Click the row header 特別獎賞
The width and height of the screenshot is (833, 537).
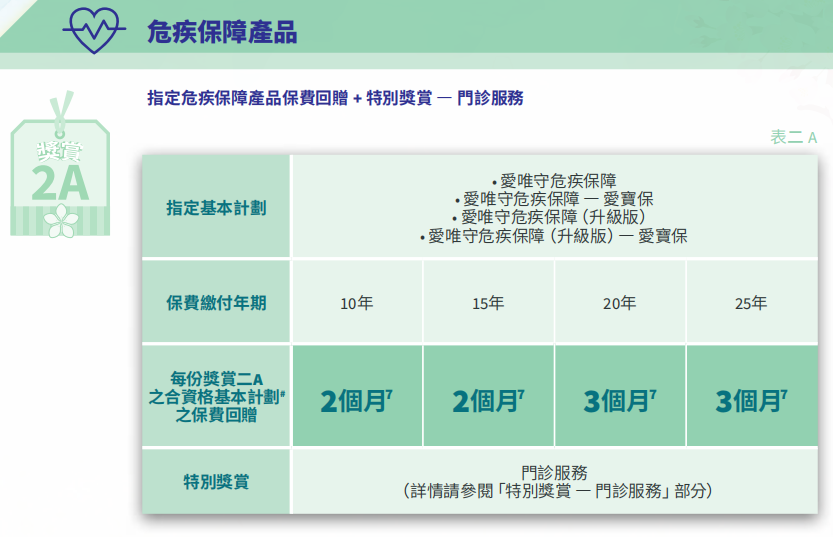[x=216, y=481]
